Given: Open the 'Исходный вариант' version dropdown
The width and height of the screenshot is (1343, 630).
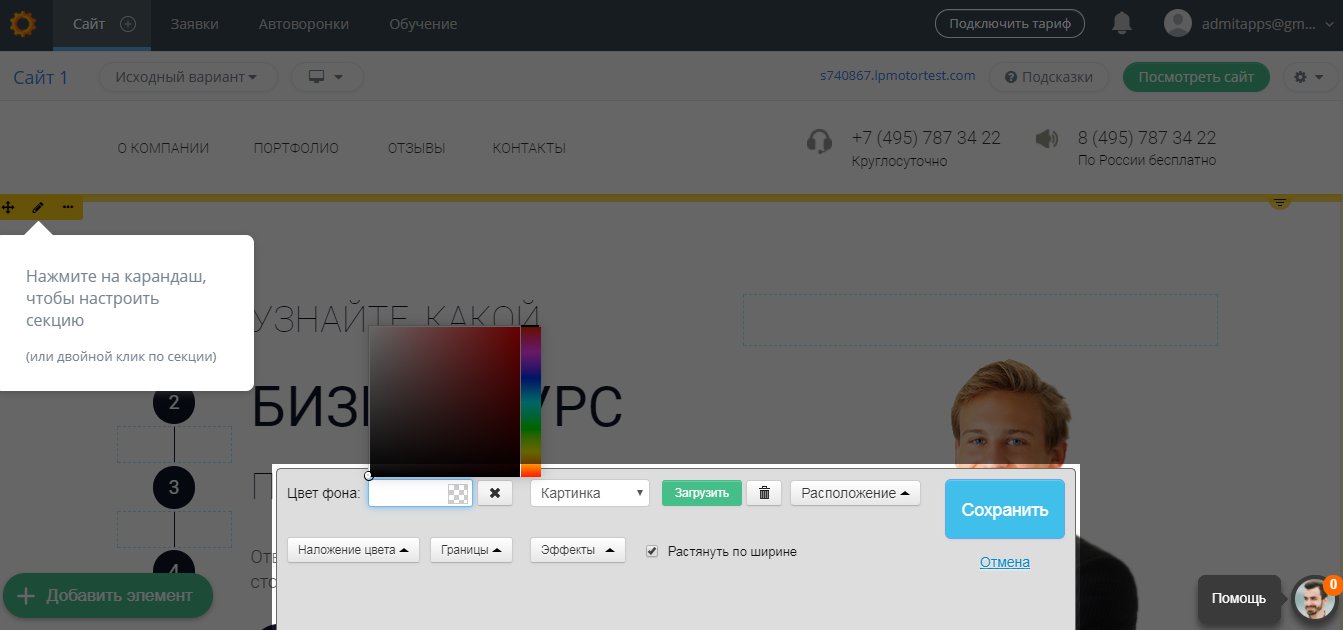Looking at the screenshot, I should (187, 76).
